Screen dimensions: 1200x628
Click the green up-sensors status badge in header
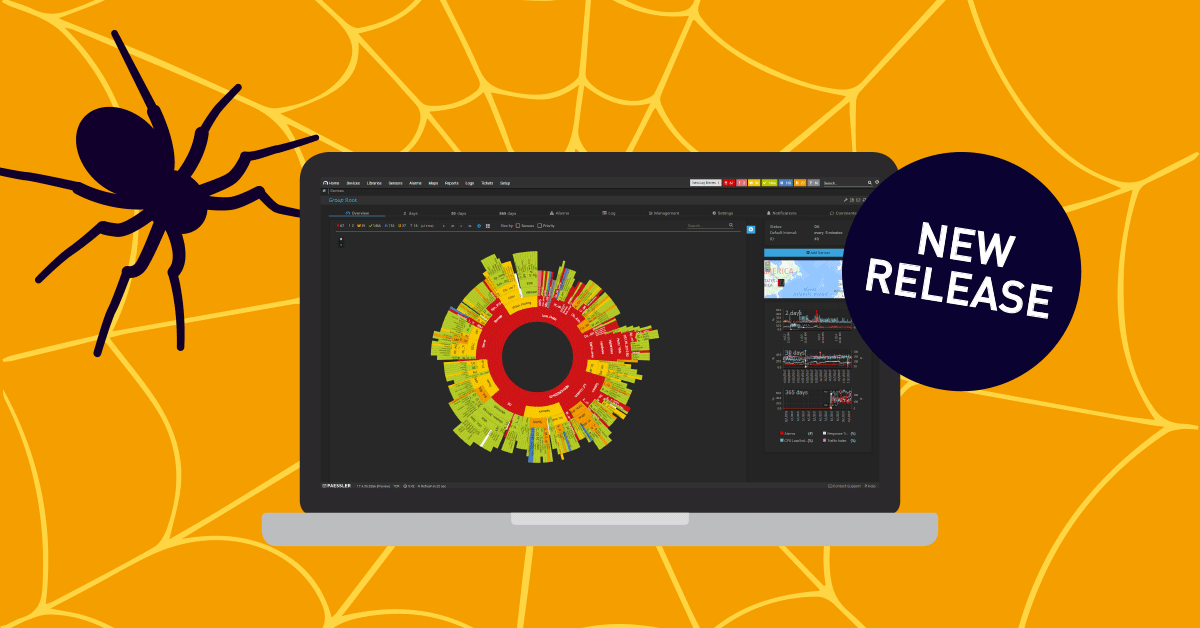[x=770, y=183]
